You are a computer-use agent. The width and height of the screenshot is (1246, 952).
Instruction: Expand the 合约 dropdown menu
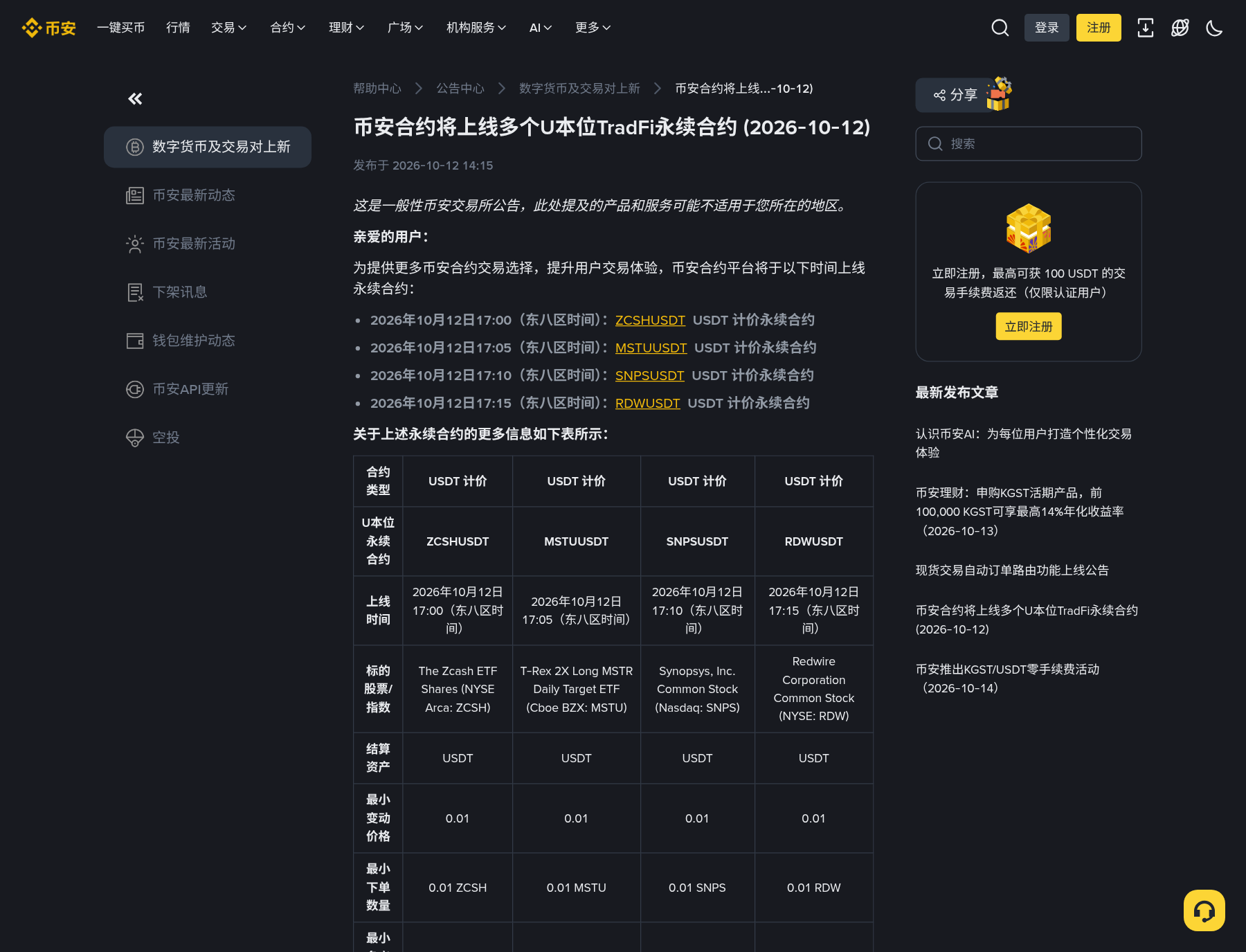[288, 28]
